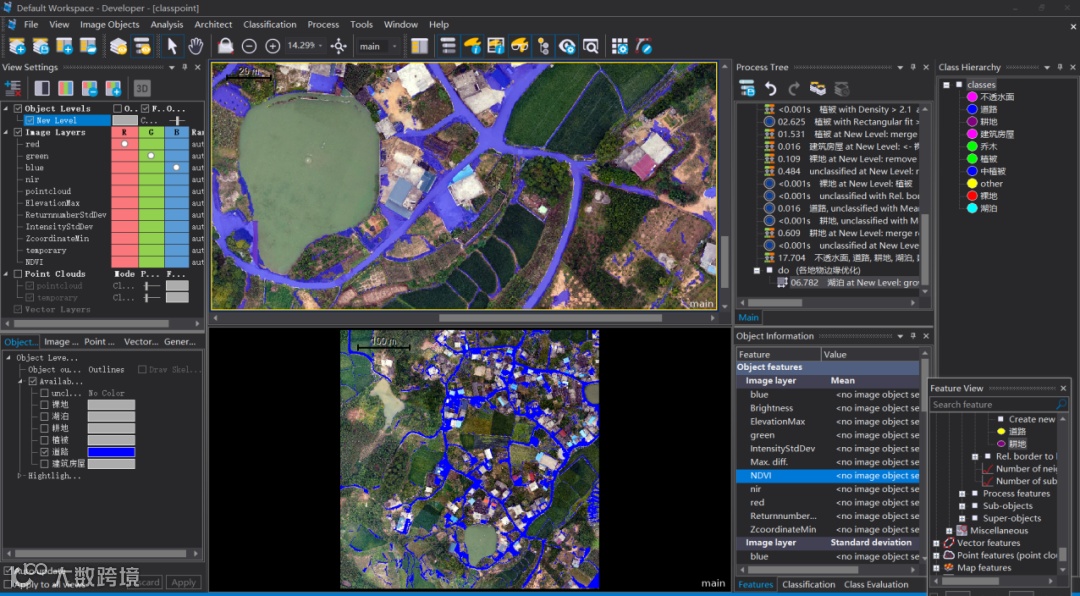Toggle the New Level checkbox

(29, 120)
